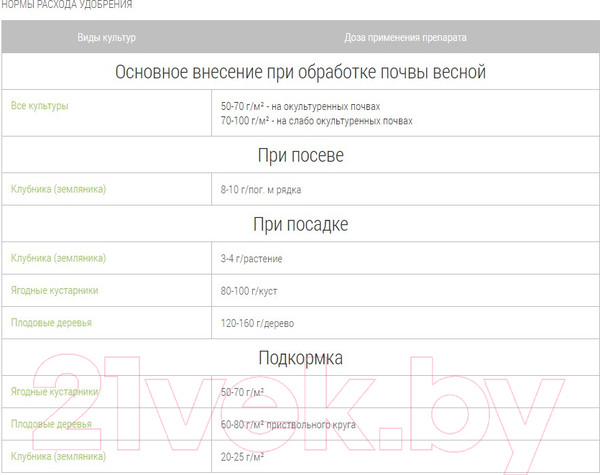The width and height of the screenshot is (600, 475).
Task: Click the '50-70 г/м²' value in Подкормка
Action: [242, 392]
